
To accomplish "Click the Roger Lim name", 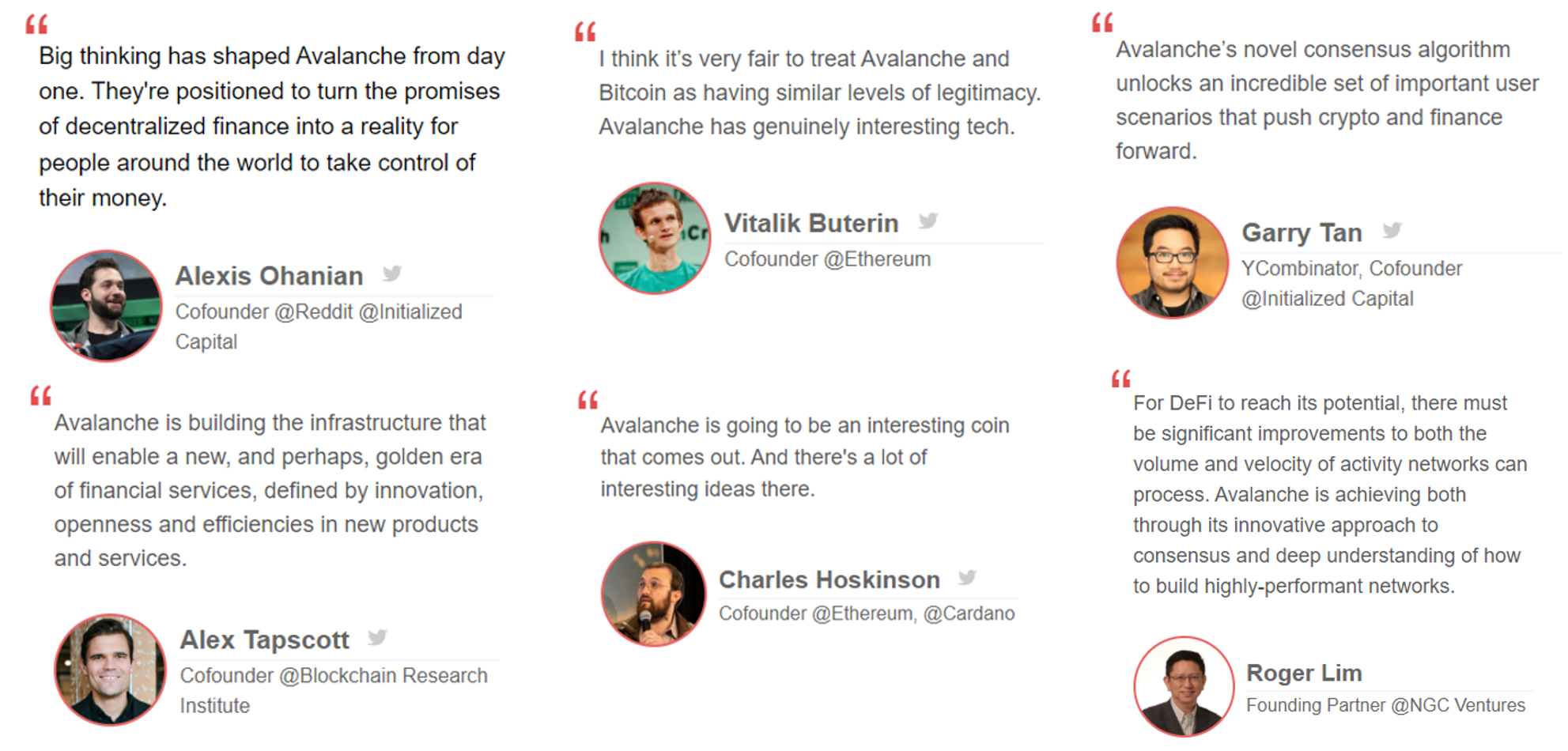I will [x=1304, y=673].
